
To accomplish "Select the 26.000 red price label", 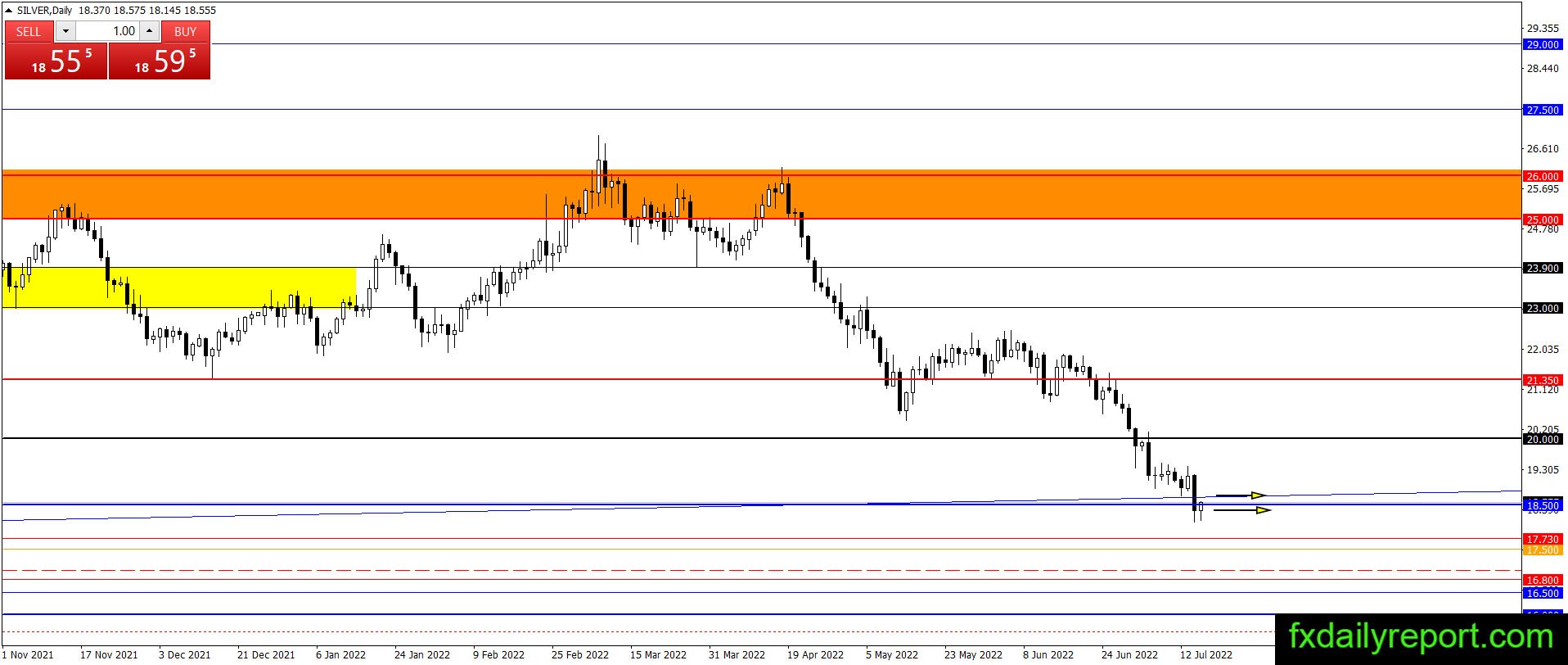I will click(x=1543, y=176).
